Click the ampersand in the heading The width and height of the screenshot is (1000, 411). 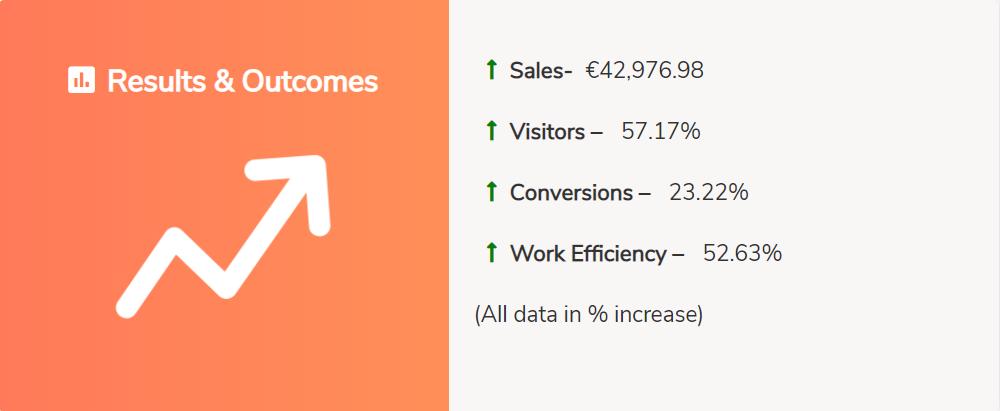pos(224,81)
